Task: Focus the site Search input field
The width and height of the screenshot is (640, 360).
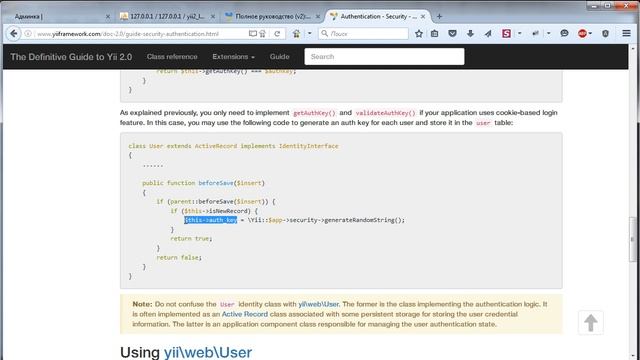Action: (x=384, y=57)
